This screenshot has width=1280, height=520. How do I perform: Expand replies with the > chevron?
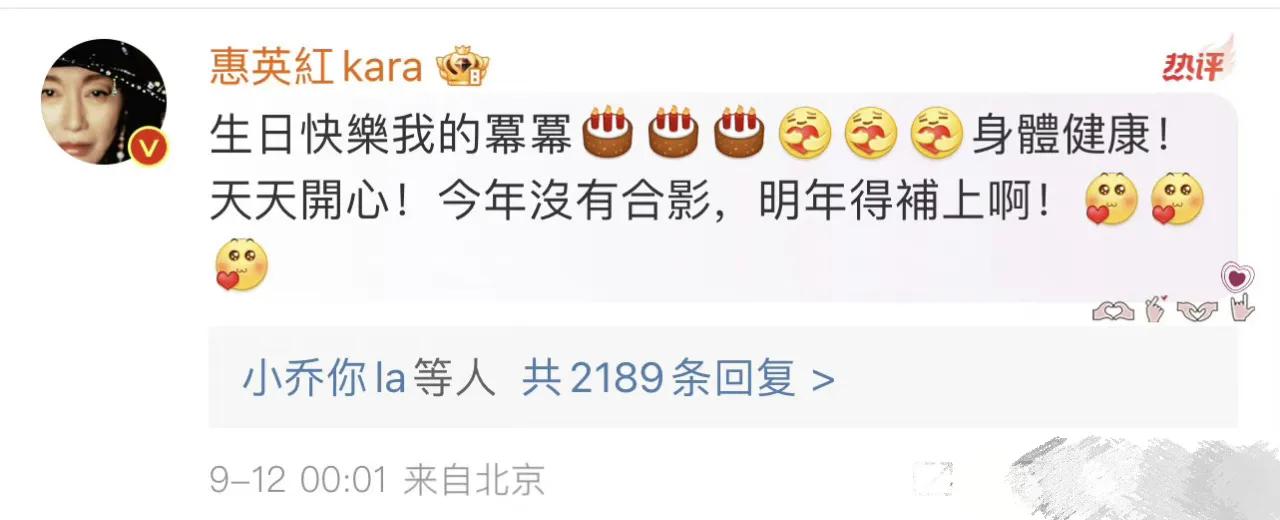click(x=823, y=381)
